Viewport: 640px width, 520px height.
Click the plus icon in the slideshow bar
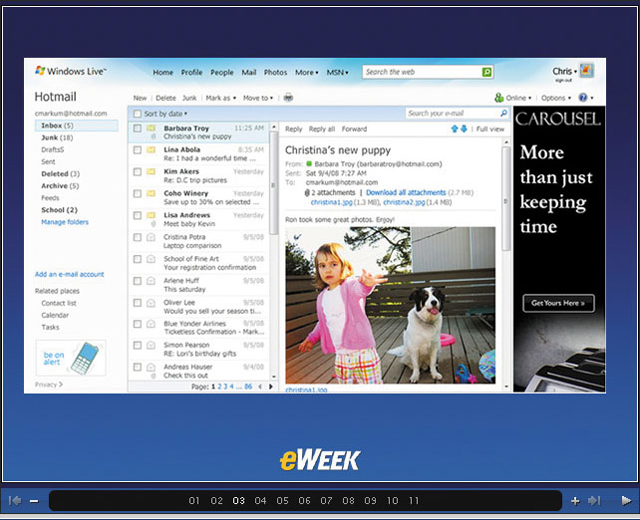pos(575,501)
